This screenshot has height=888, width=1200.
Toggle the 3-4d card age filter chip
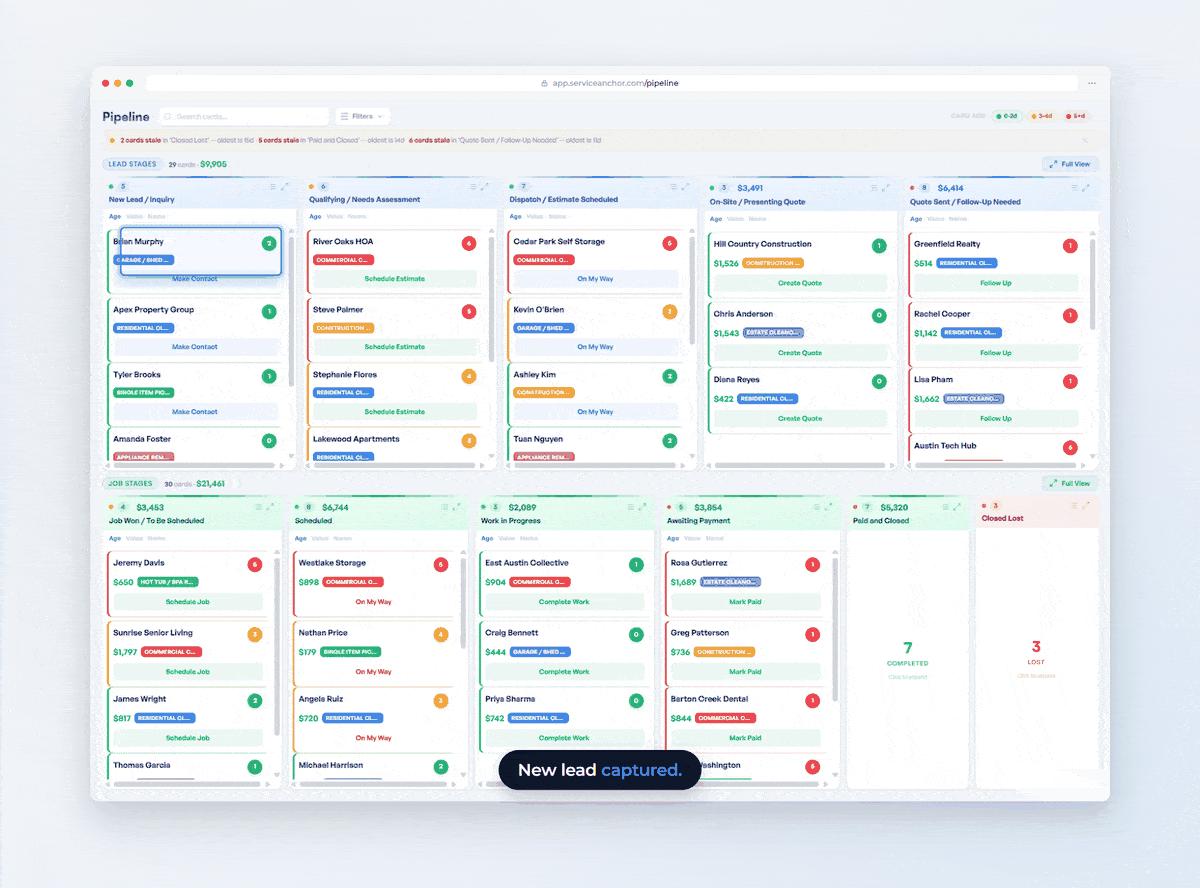pos(1043,116)
